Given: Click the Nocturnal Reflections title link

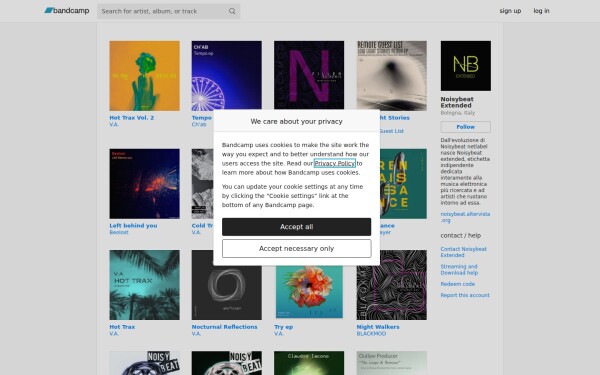Looking at the screenshot, I should tap(225, 327).
